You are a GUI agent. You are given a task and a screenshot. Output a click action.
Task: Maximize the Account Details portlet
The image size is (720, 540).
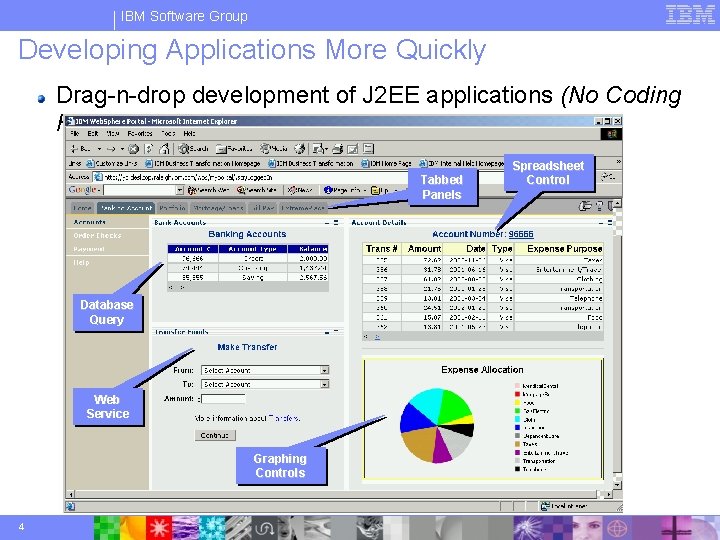coord(610,223)
